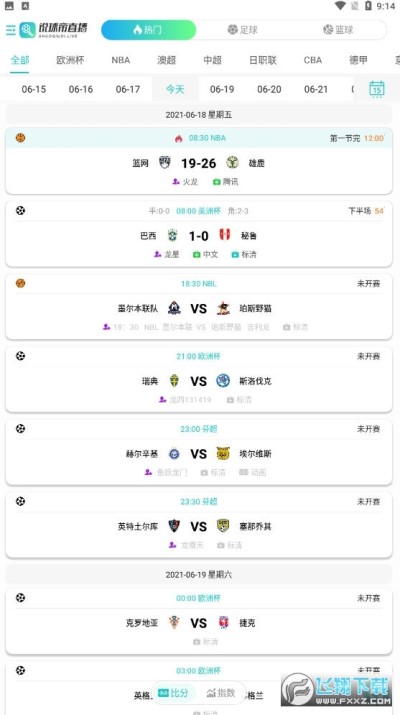Open the 腾讯 stream link for Nets game
400x715 pixels.
click(226, 182)
